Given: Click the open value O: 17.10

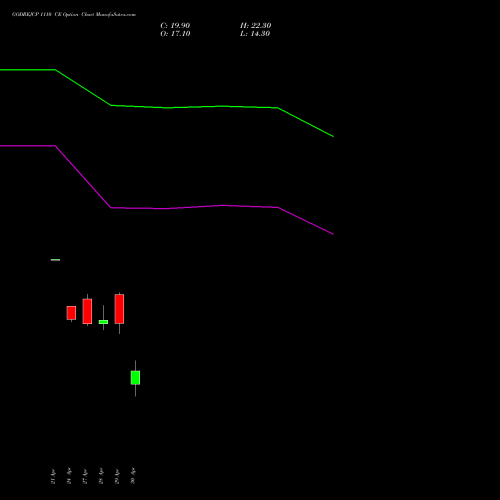Looking at the screenshot, I should click(175, 34).
